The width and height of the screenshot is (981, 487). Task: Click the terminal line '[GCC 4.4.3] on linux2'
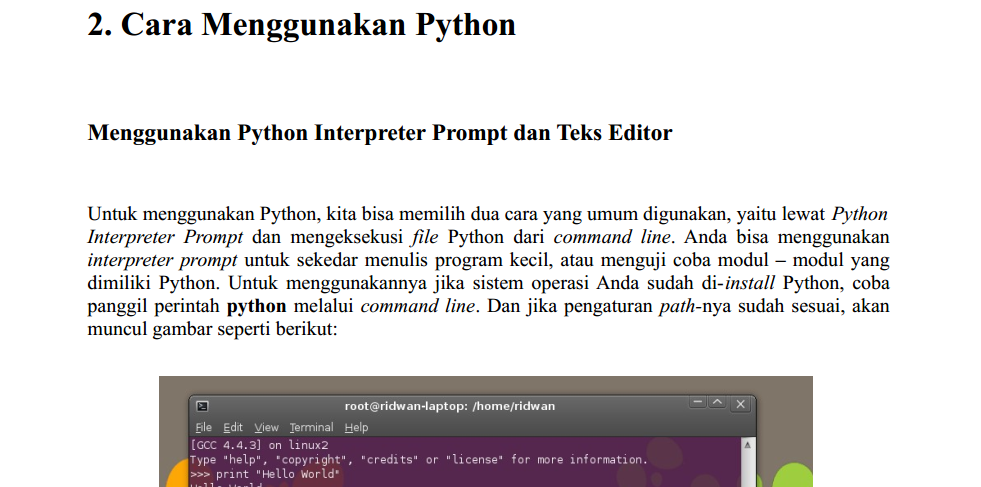click(259, 445)
